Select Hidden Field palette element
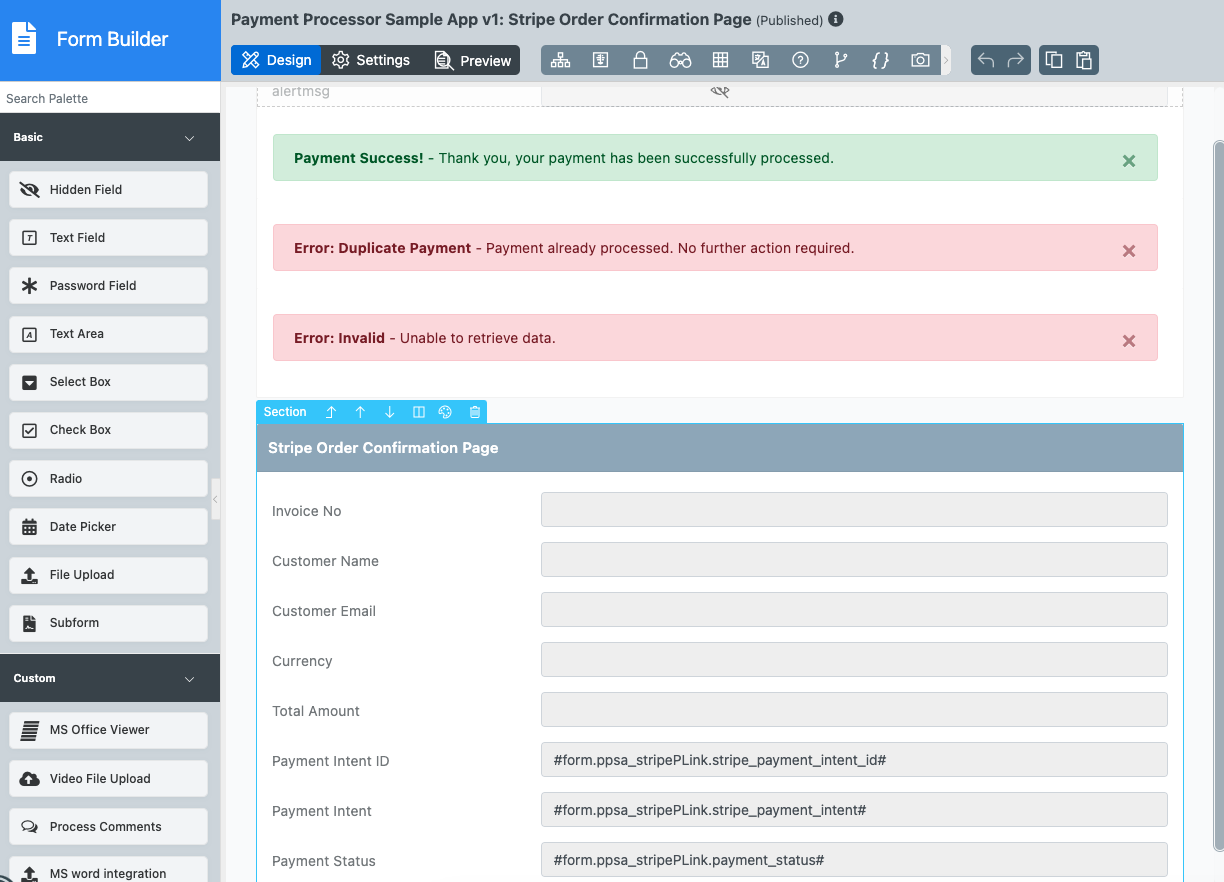The width and height of the screenshot is (1224, 882). pyautogui.click(x=109, y=189)
